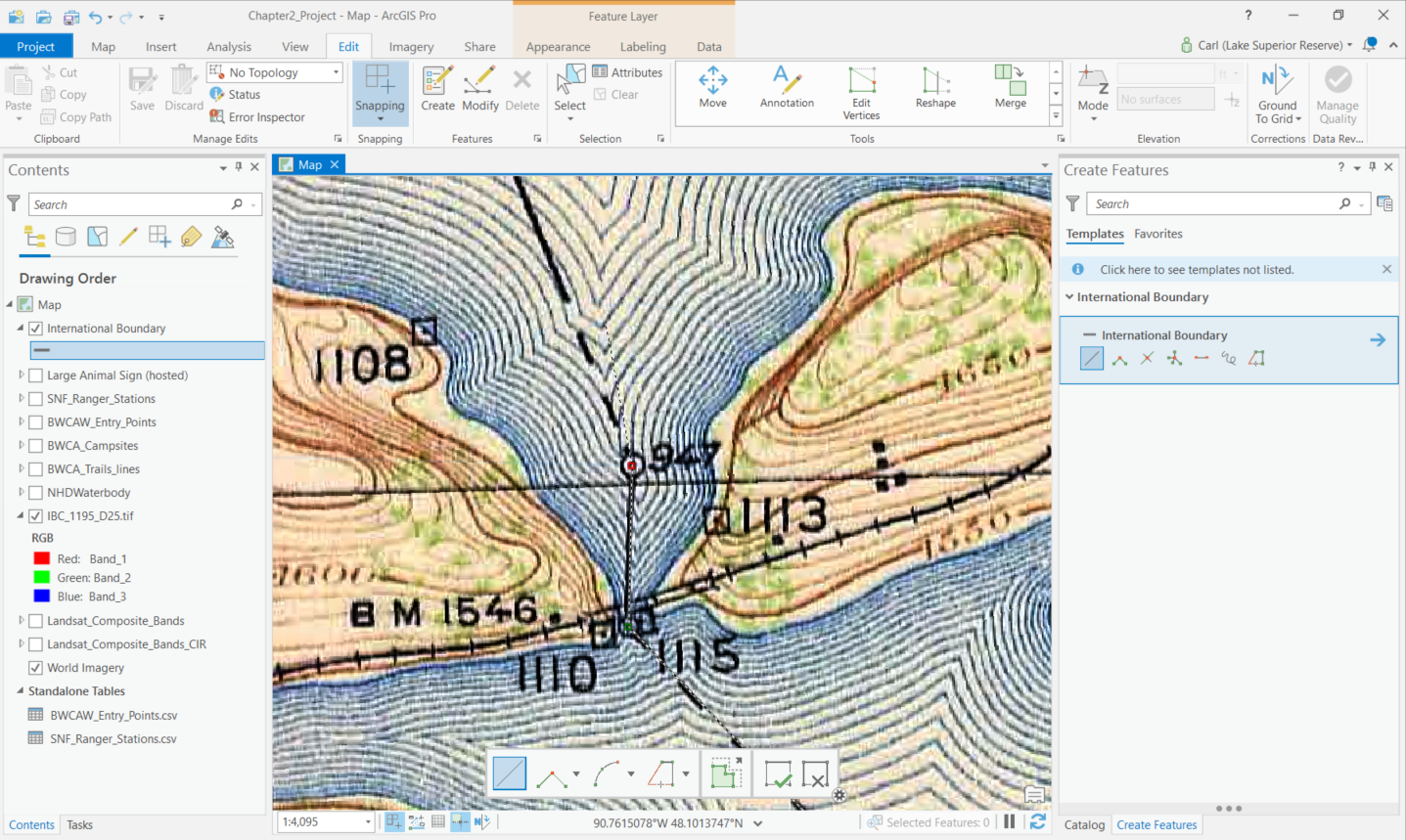Switch Contents to List By Selection

click(x=97, y=237)
